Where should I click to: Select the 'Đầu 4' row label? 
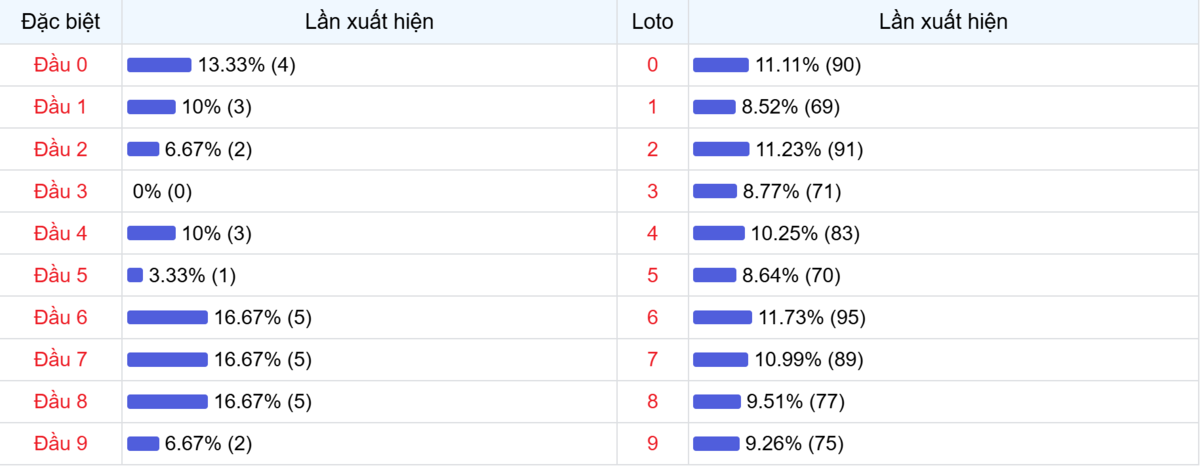[61, 233]
